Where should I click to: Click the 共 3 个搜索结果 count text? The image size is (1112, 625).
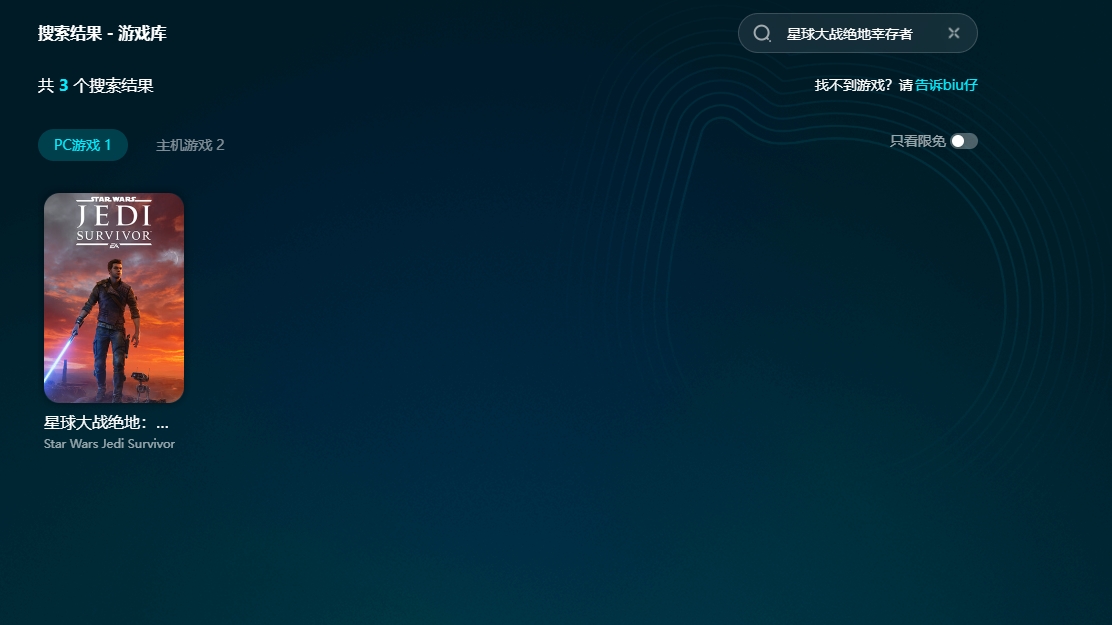96,86
